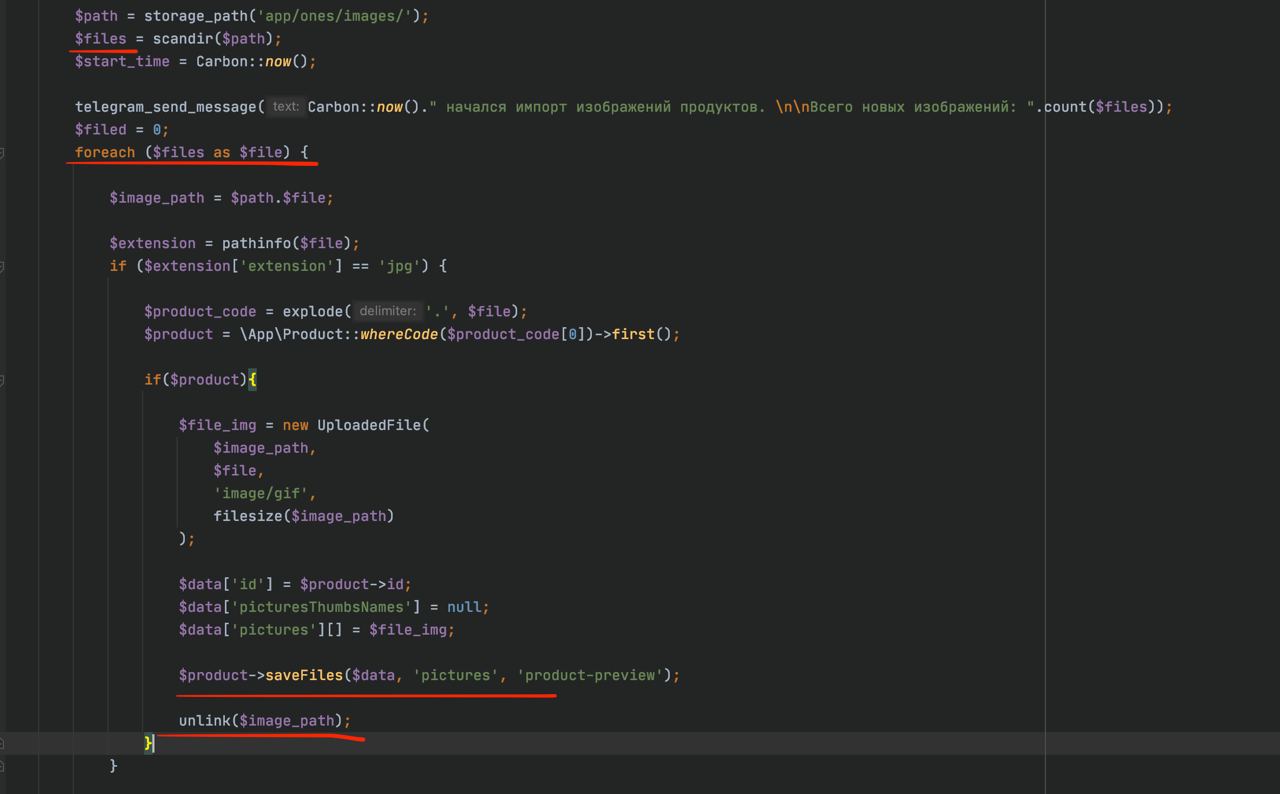Click the $image_path constructor argument line
1280x794 pixels.
click(x=265, y=448)
